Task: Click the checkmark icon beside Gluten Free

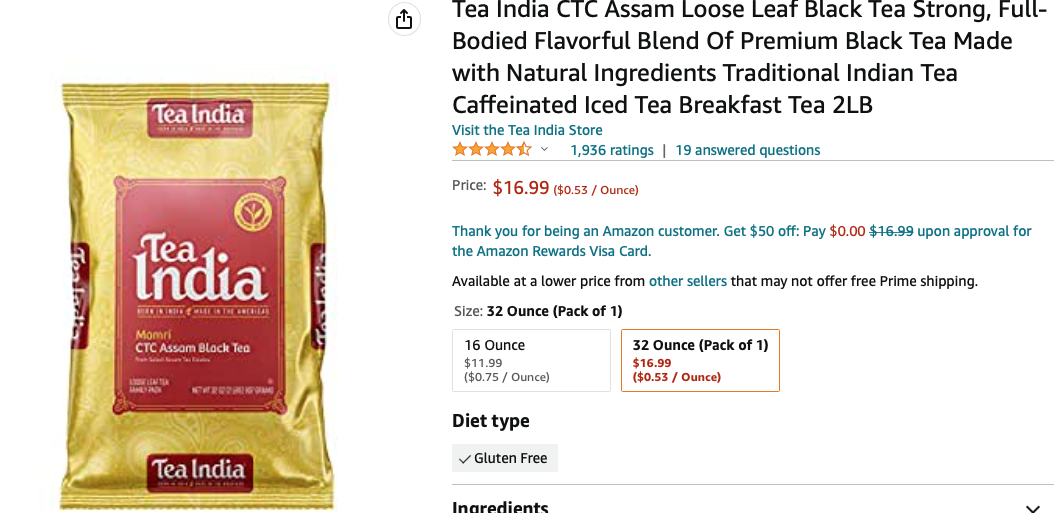Action: 465,458
